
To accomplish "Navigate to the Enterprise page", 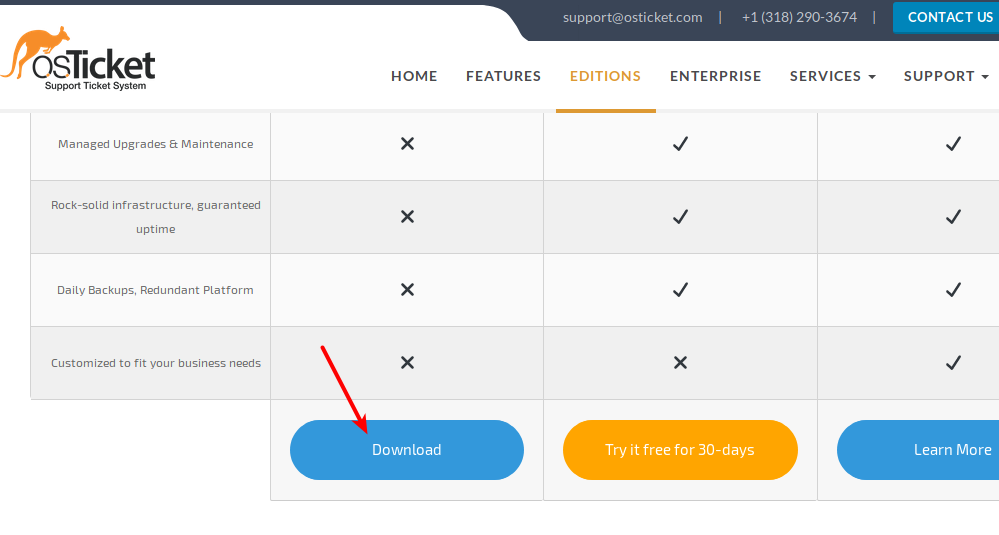I will point(715,76).
